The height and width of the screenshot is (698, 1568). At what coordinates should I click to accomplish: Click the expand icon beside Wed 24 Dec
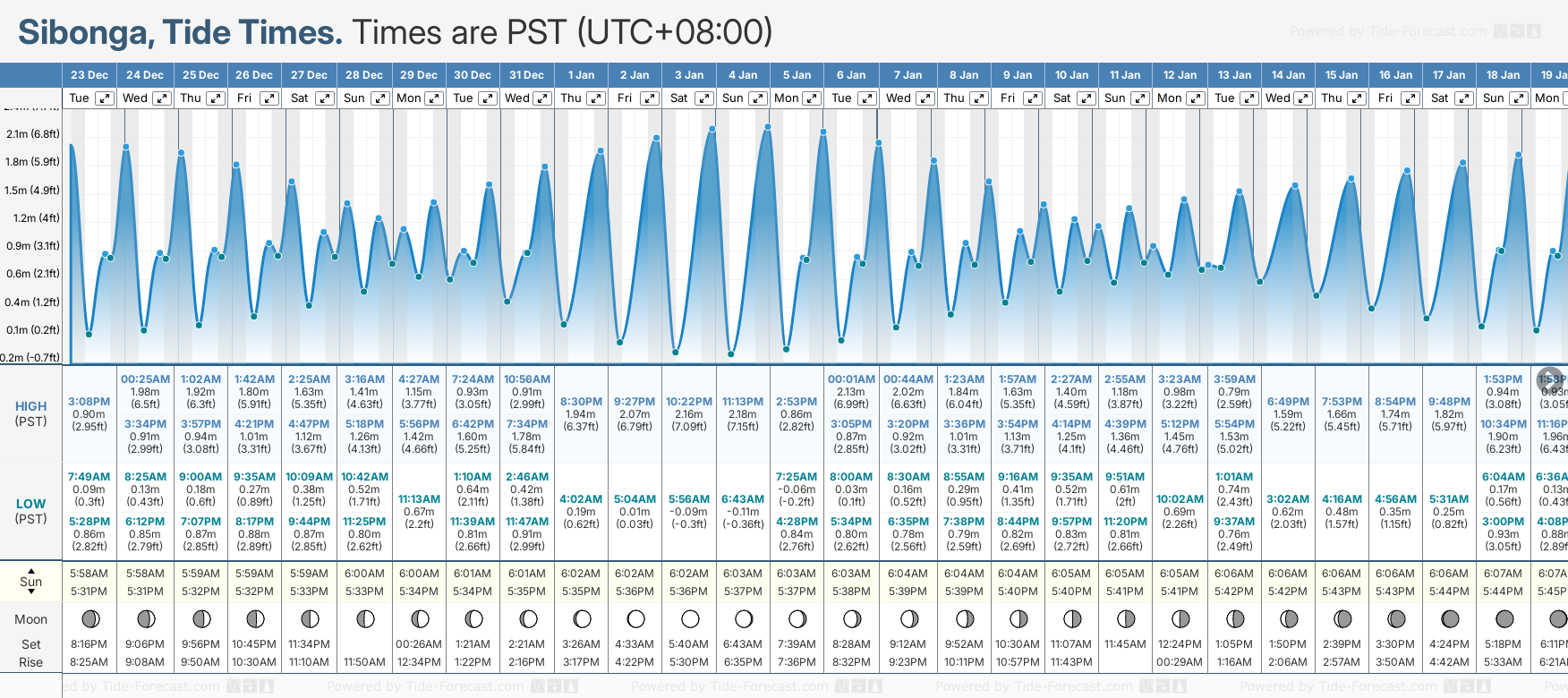coord(161,98)
